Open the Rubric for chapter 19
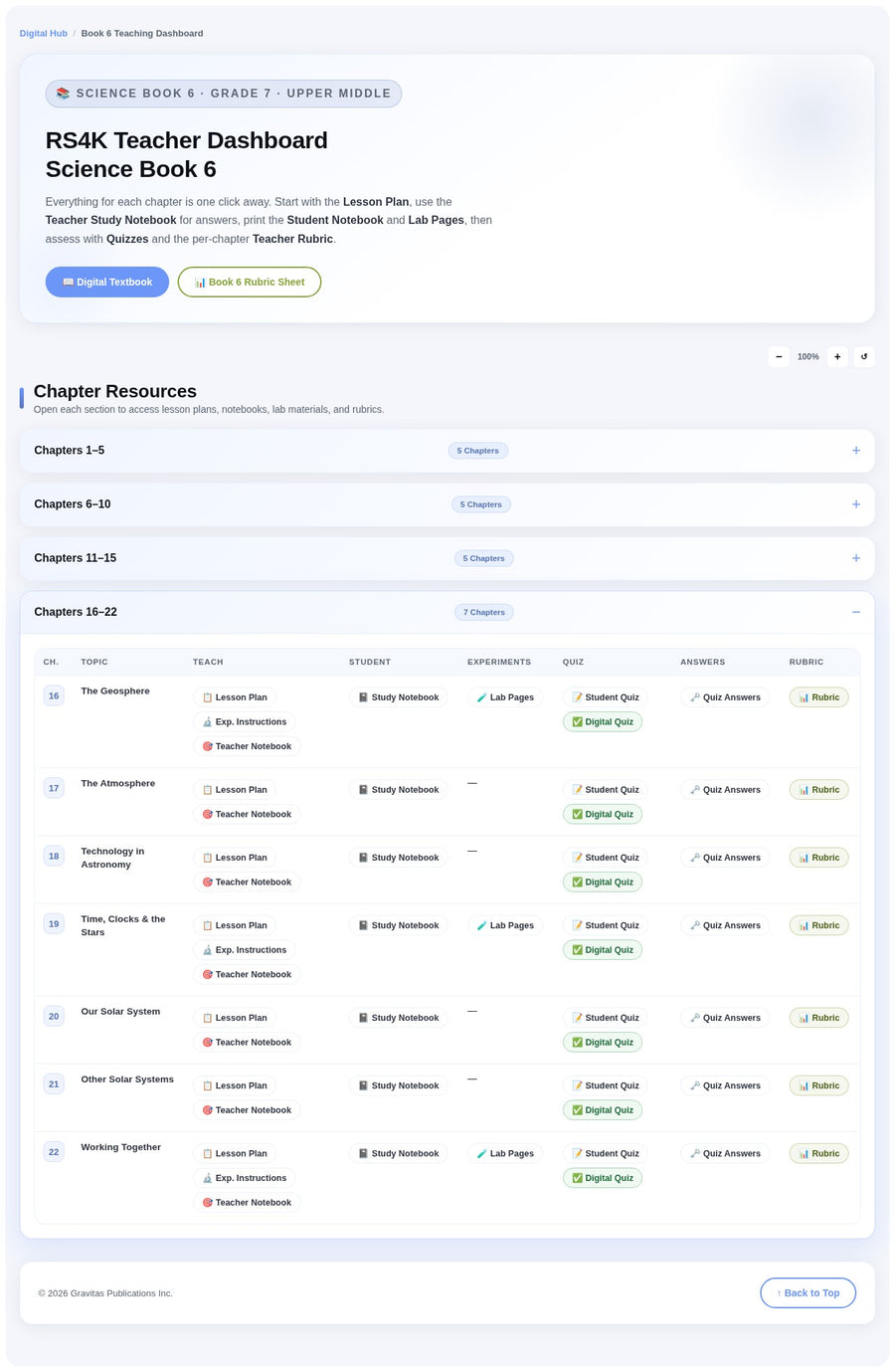The image size is (895, 1372). [x=819, y=925]
